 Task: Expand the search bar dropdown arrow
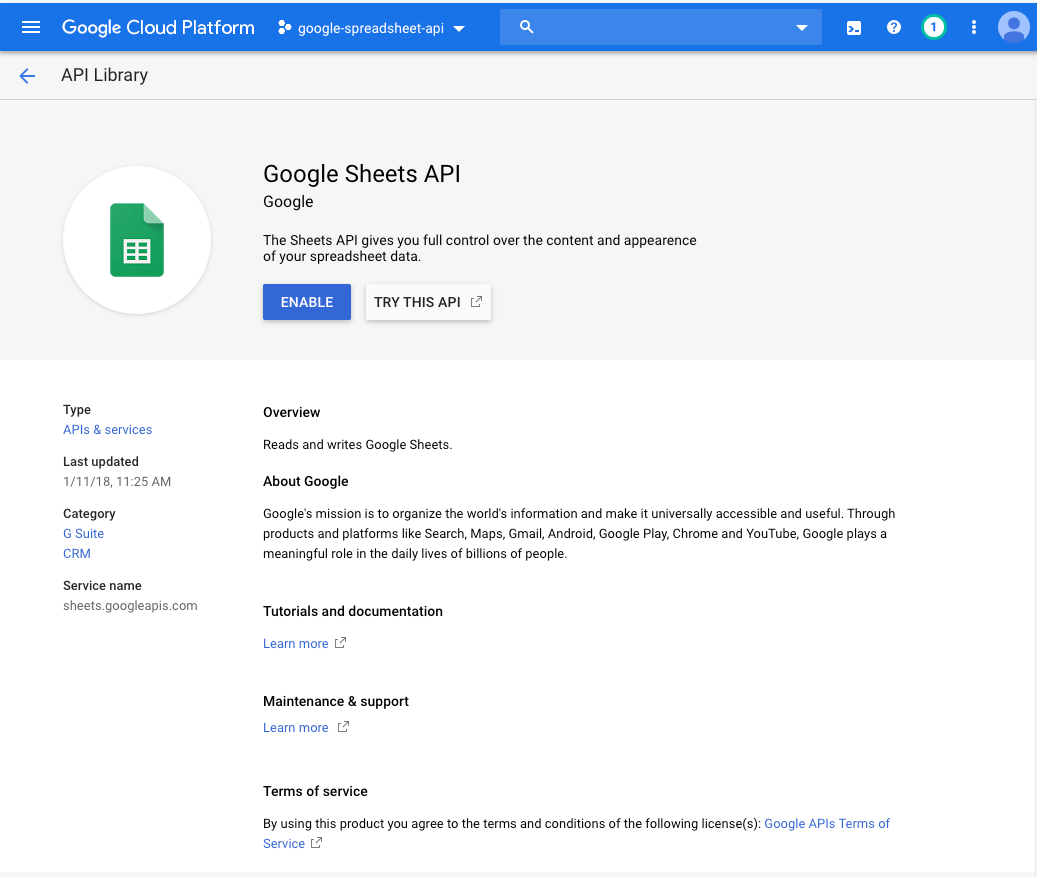[802, 28]
